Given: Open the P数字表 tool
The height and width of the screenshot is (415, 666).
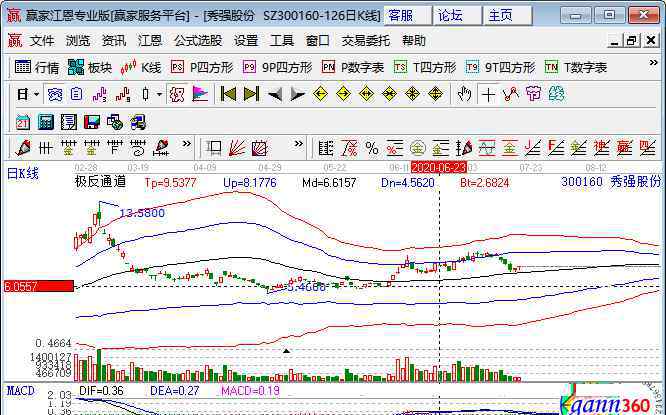Looking at the screenshot, I should tap(353, 67).
